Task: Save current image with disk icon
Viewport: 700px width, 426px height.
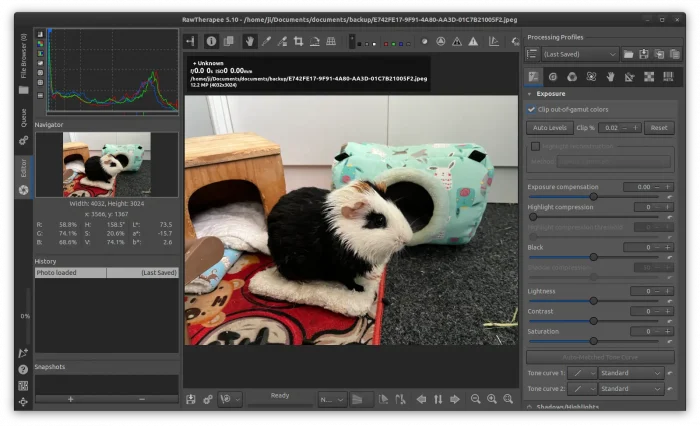Action: pos(191,399)
